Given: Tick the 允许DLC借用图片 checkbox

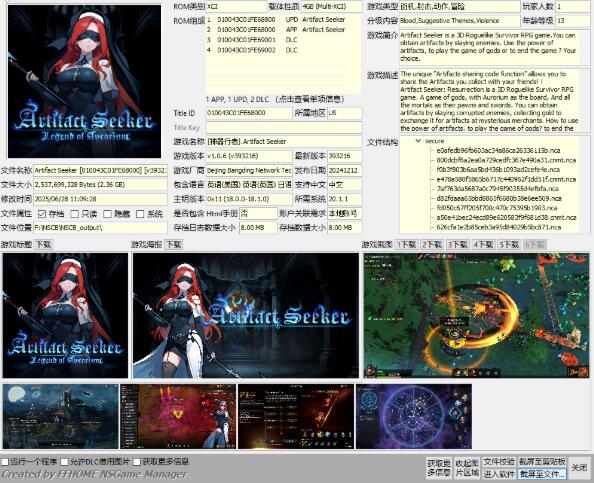Looking at the screenshot, I should click(x=65, y=462).
